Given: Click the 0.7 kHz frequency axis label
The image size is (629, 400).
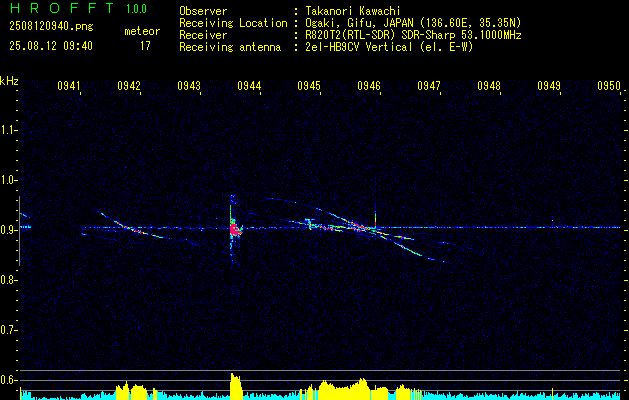Looking at the screenshot, I should (x=8, y=330).
